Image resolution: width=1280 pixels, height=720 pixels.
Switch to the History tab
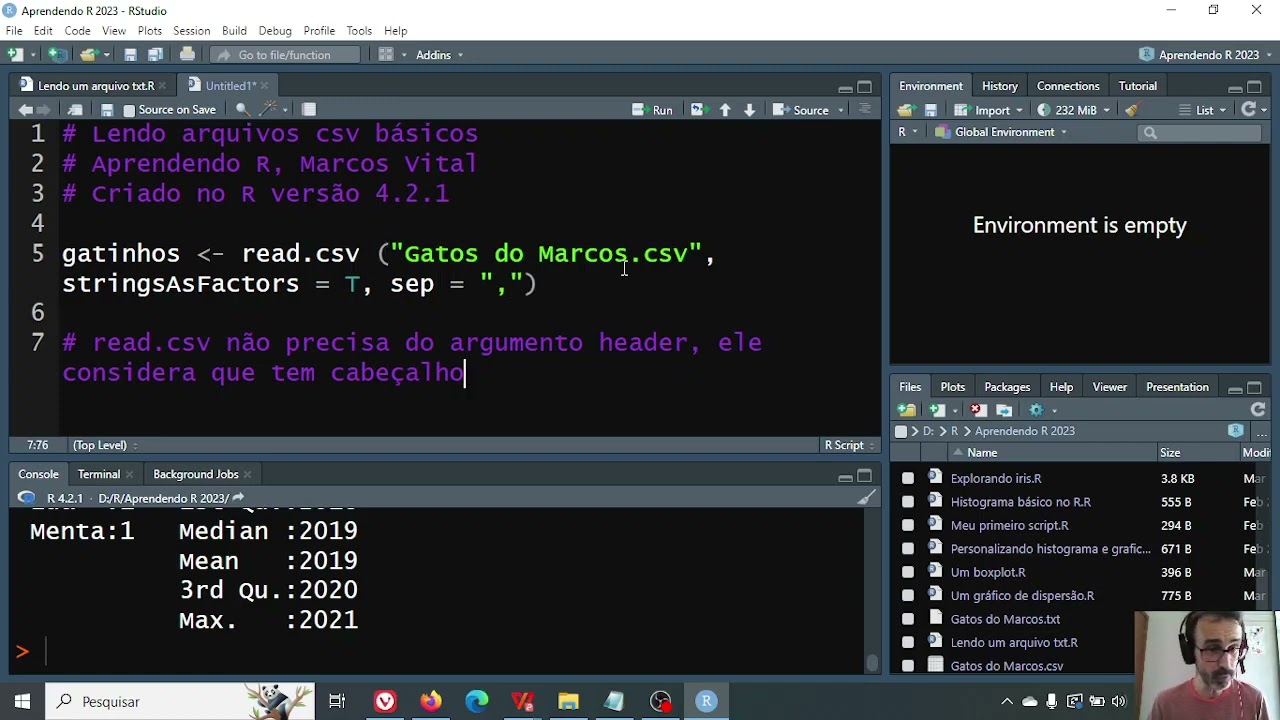point(1000,86)
